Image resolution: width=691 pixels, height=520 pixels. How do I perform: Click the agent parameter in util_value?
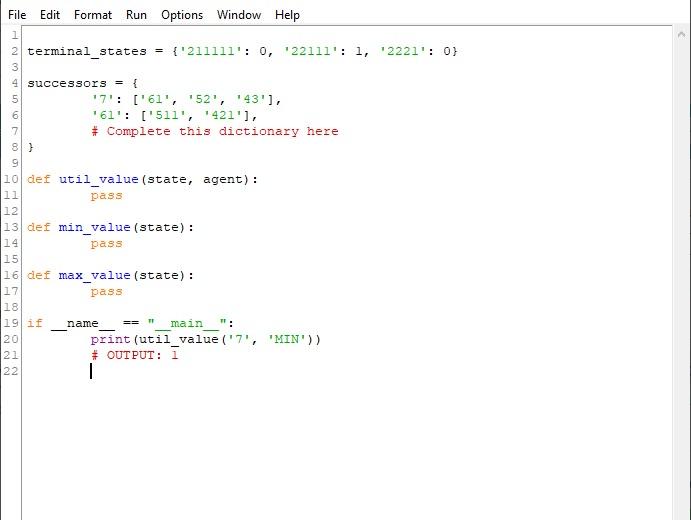tap(223, 179)
